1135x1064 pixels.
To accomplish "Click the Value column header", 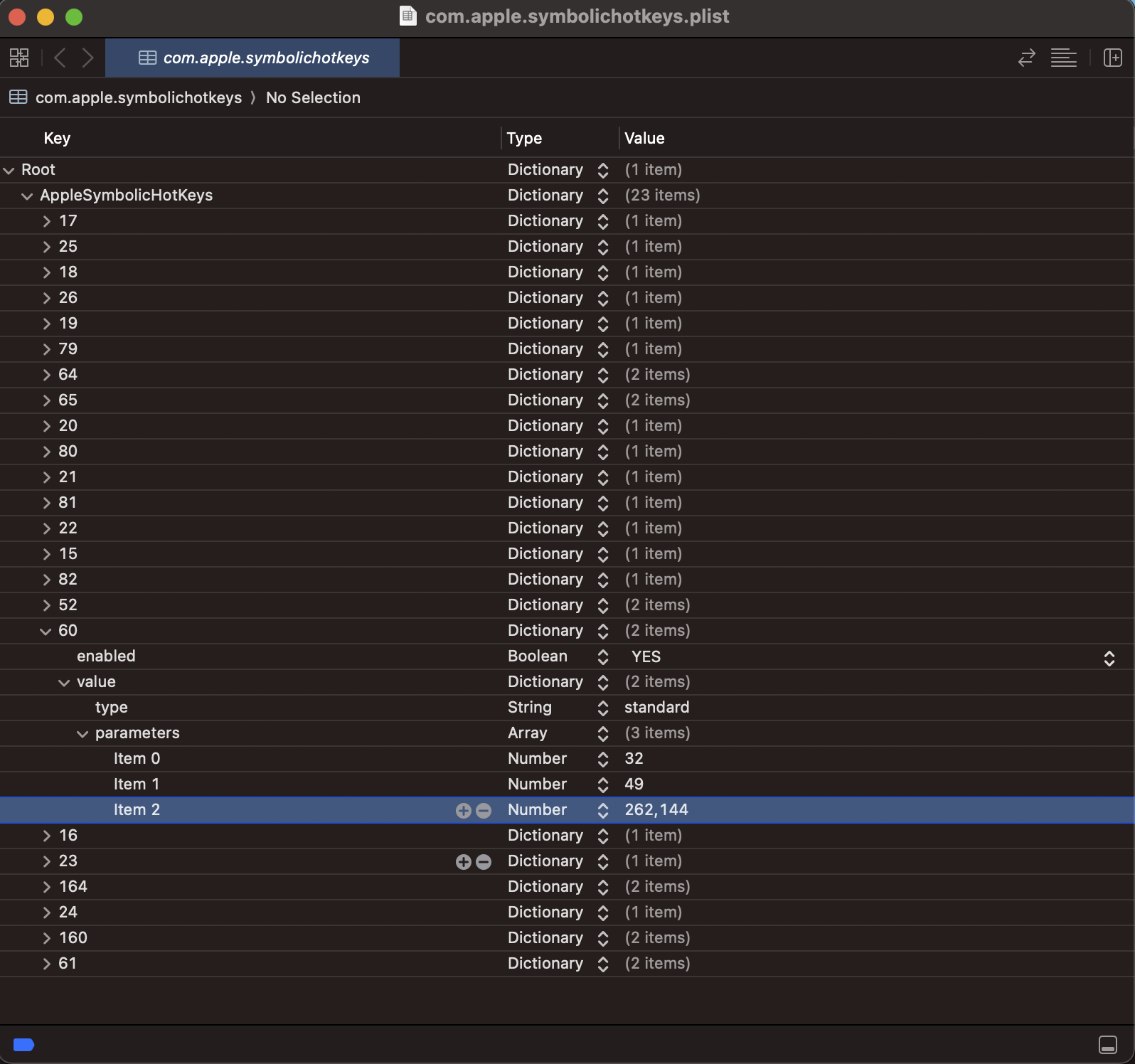I will (644, 138).
